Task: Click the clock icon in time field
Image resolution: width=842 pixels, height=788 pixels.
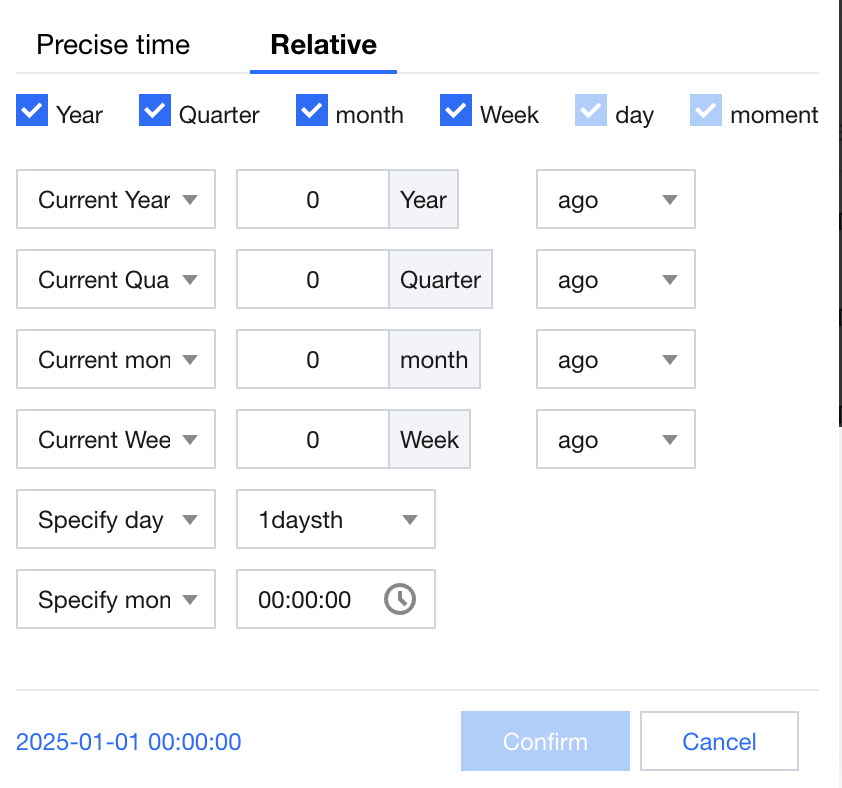Action: [400, 599]
